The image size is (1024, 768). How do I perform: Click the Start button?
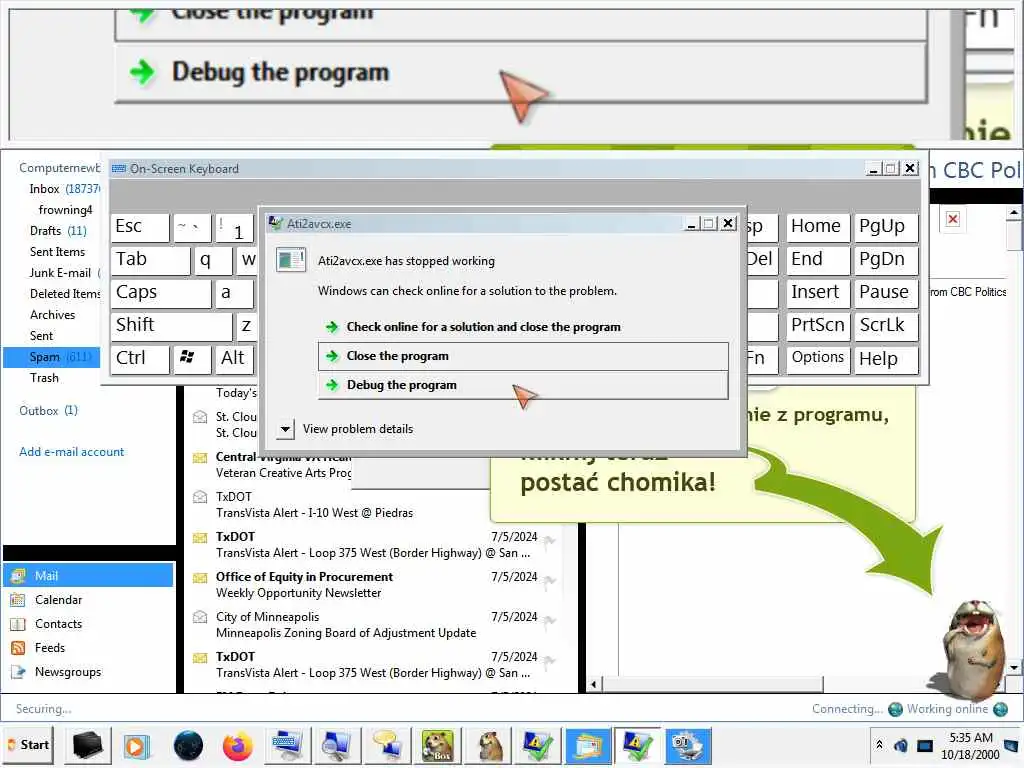click(x=28, y=745)
